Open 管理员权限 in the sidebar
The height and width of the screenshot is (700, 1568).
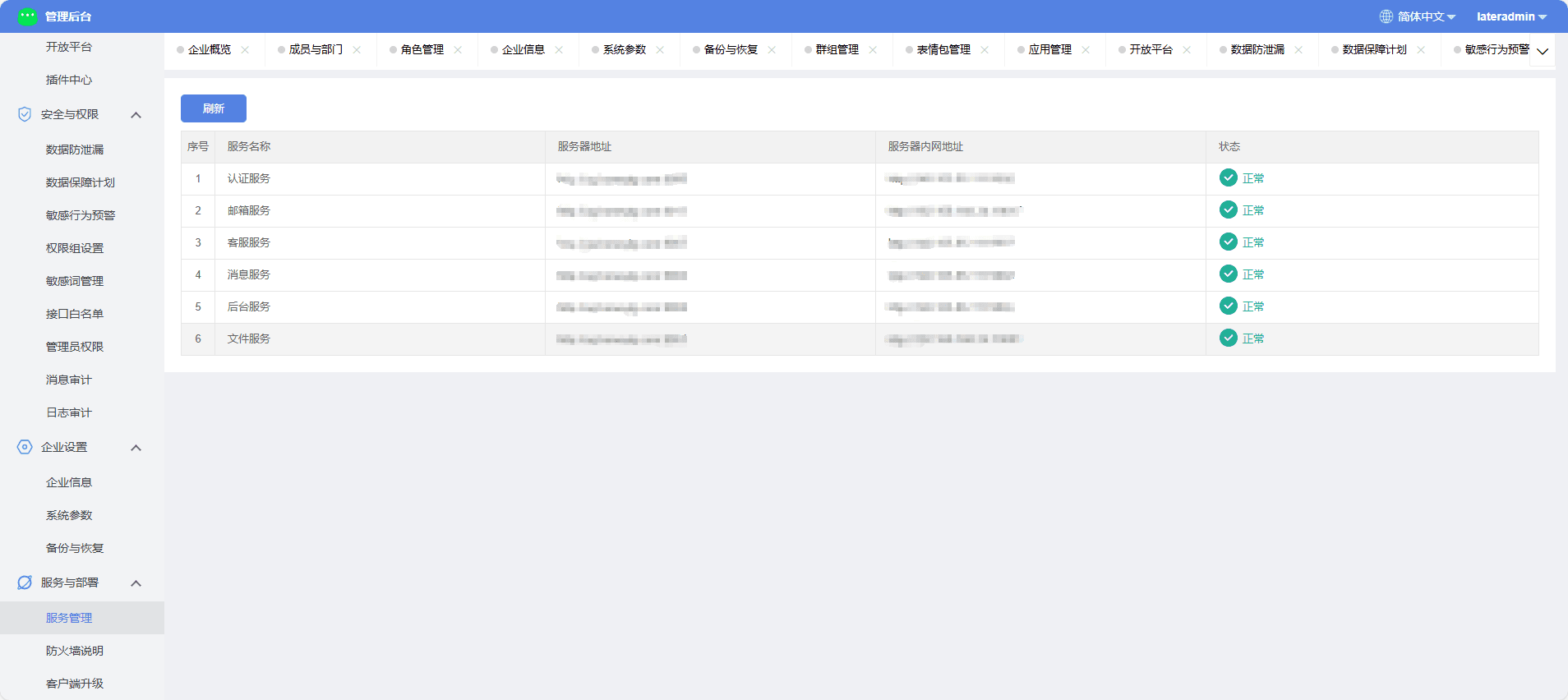pos(75,347)
